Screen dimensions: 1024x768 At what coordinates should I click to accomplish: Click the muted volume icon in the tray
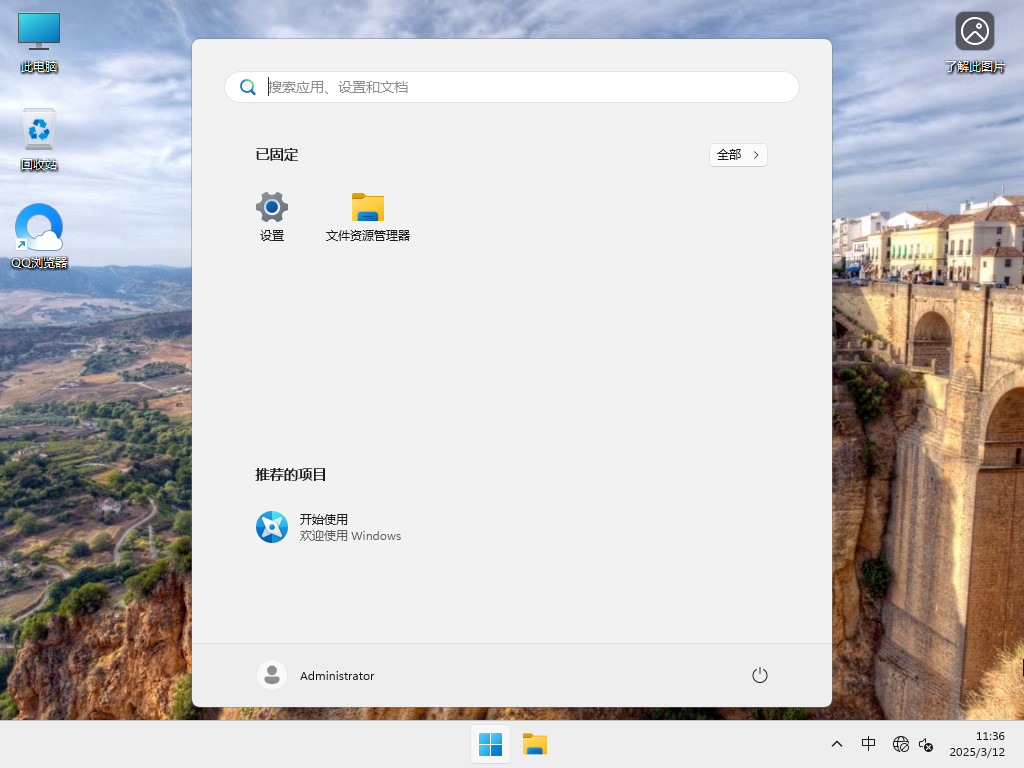pos(926,744)
